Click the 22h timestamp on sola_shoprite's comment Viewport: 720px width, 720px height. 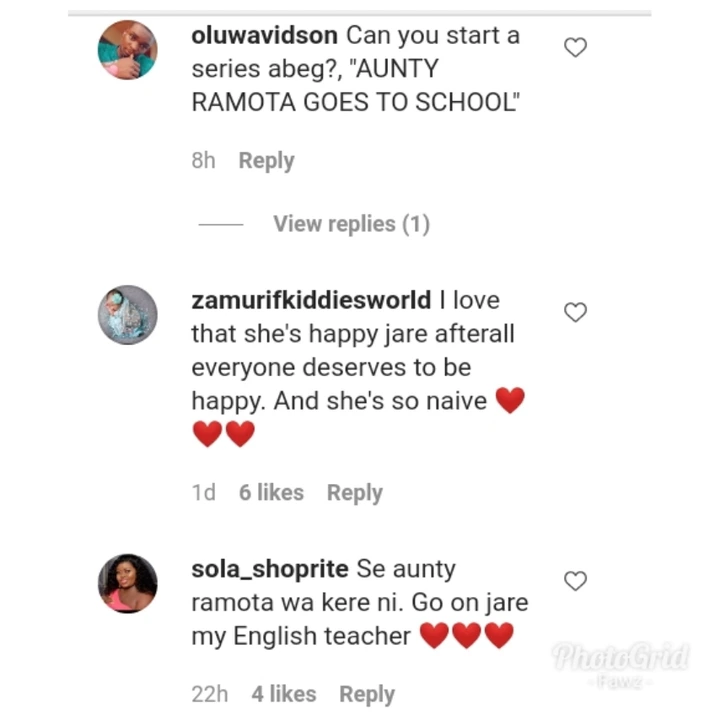click(x=209, y=694)
